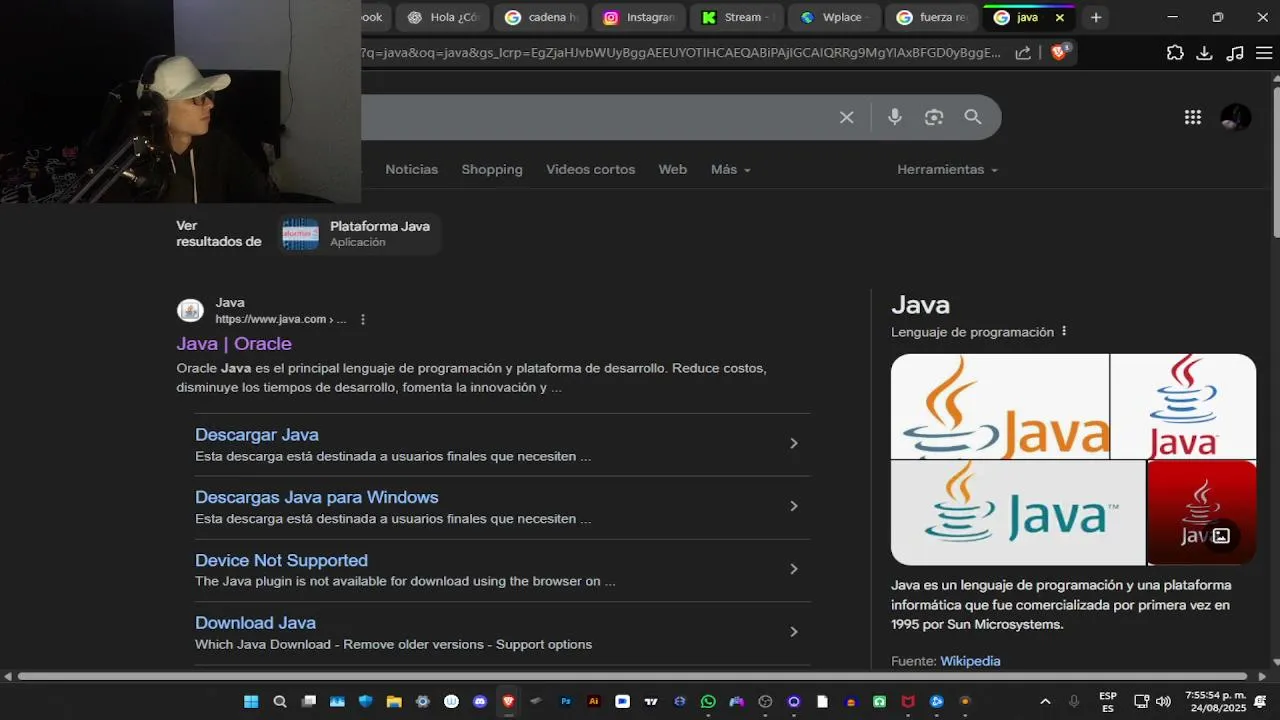Open the notifications bell in the tray
Viewport: 1280px width, 720px height.
point(1260,702)
